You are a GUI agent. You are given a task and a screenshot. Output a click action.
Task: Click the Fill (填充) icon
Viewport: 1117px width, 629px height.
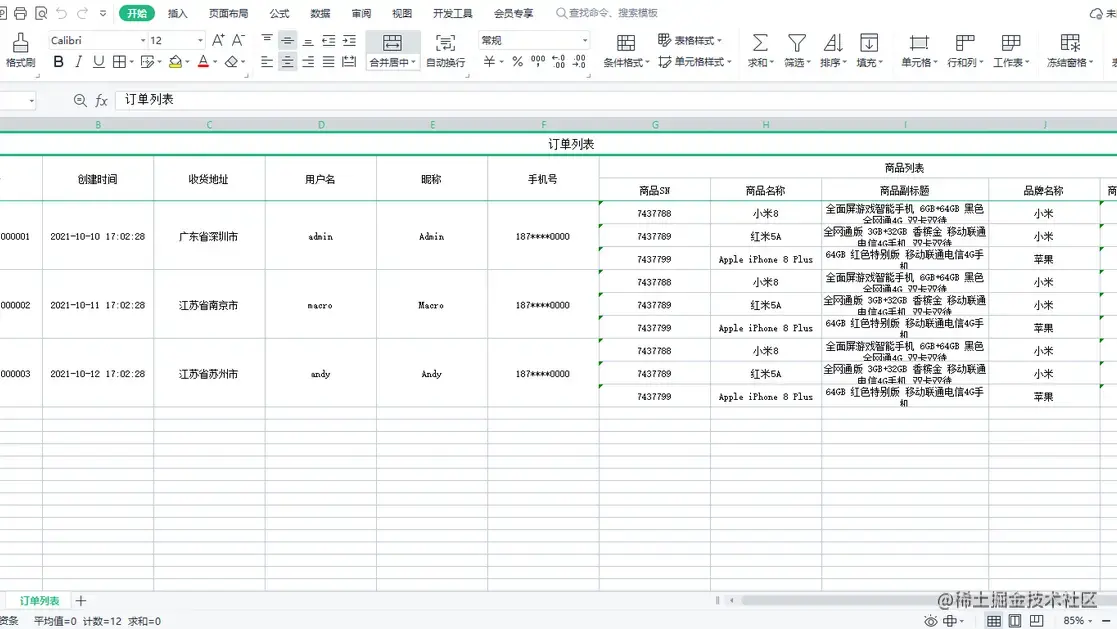[868, 43]
